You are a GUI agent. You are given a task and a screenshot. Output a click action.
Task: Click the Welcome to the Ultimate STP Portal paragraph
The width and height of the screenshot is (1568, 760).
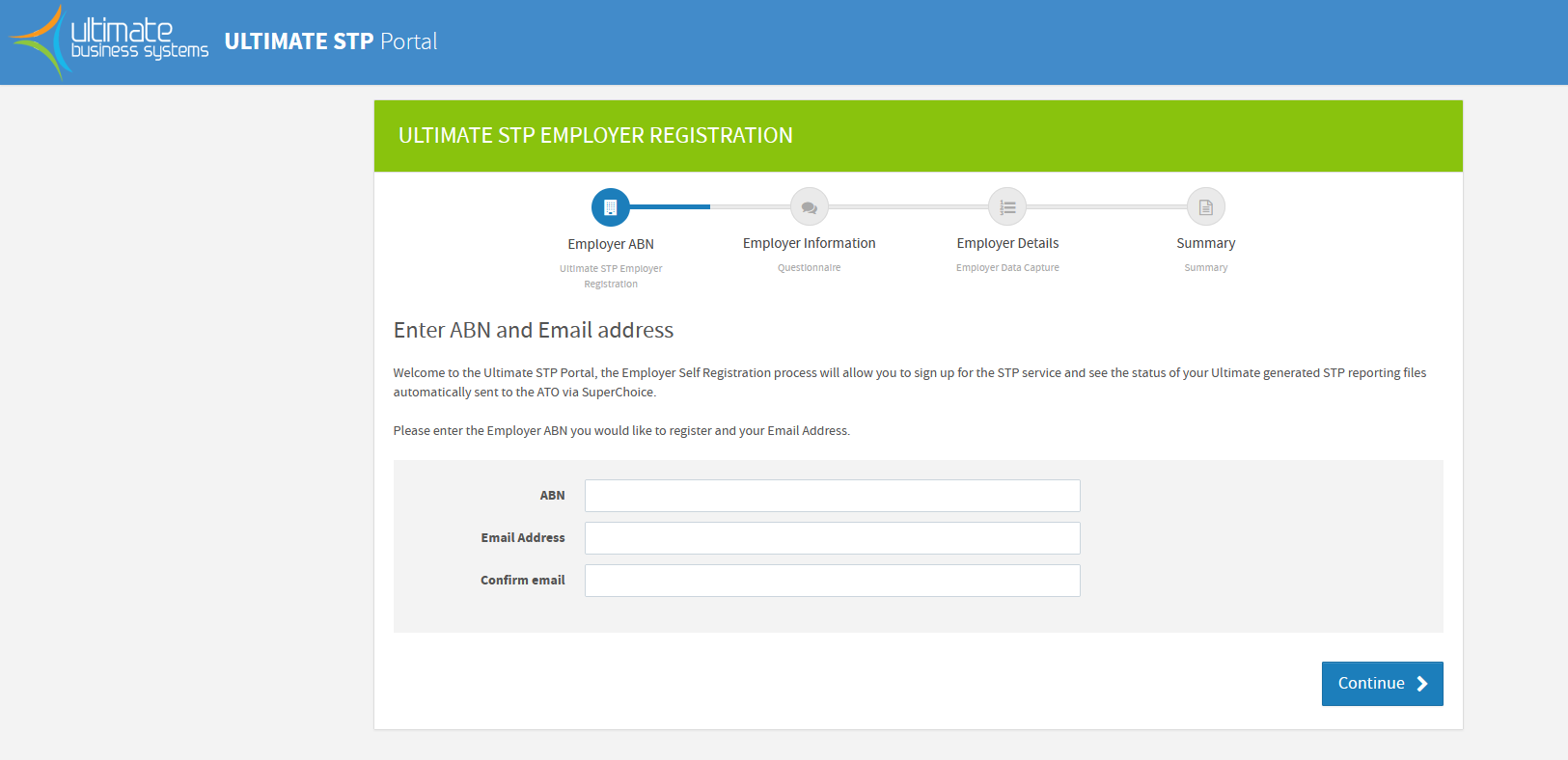pyautogui.click(x=910, y=382)
